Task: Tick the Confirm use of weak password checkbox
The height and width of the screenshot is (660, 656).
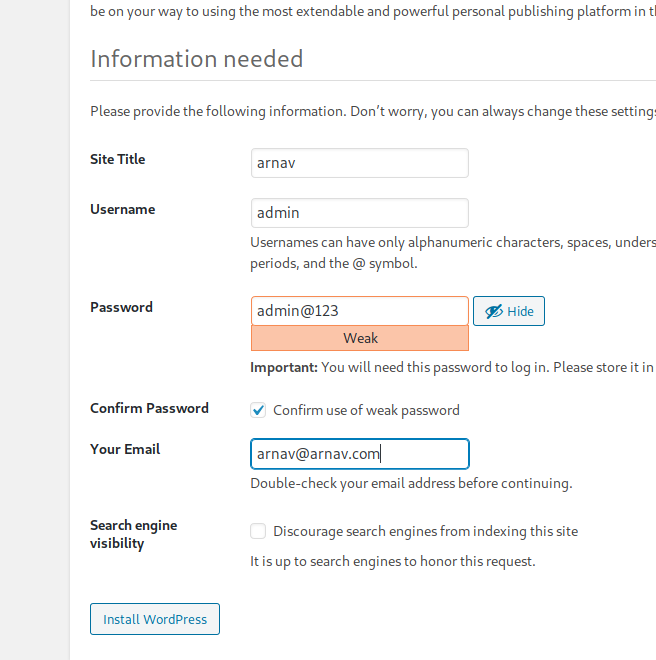Action: tap(258, 410)
